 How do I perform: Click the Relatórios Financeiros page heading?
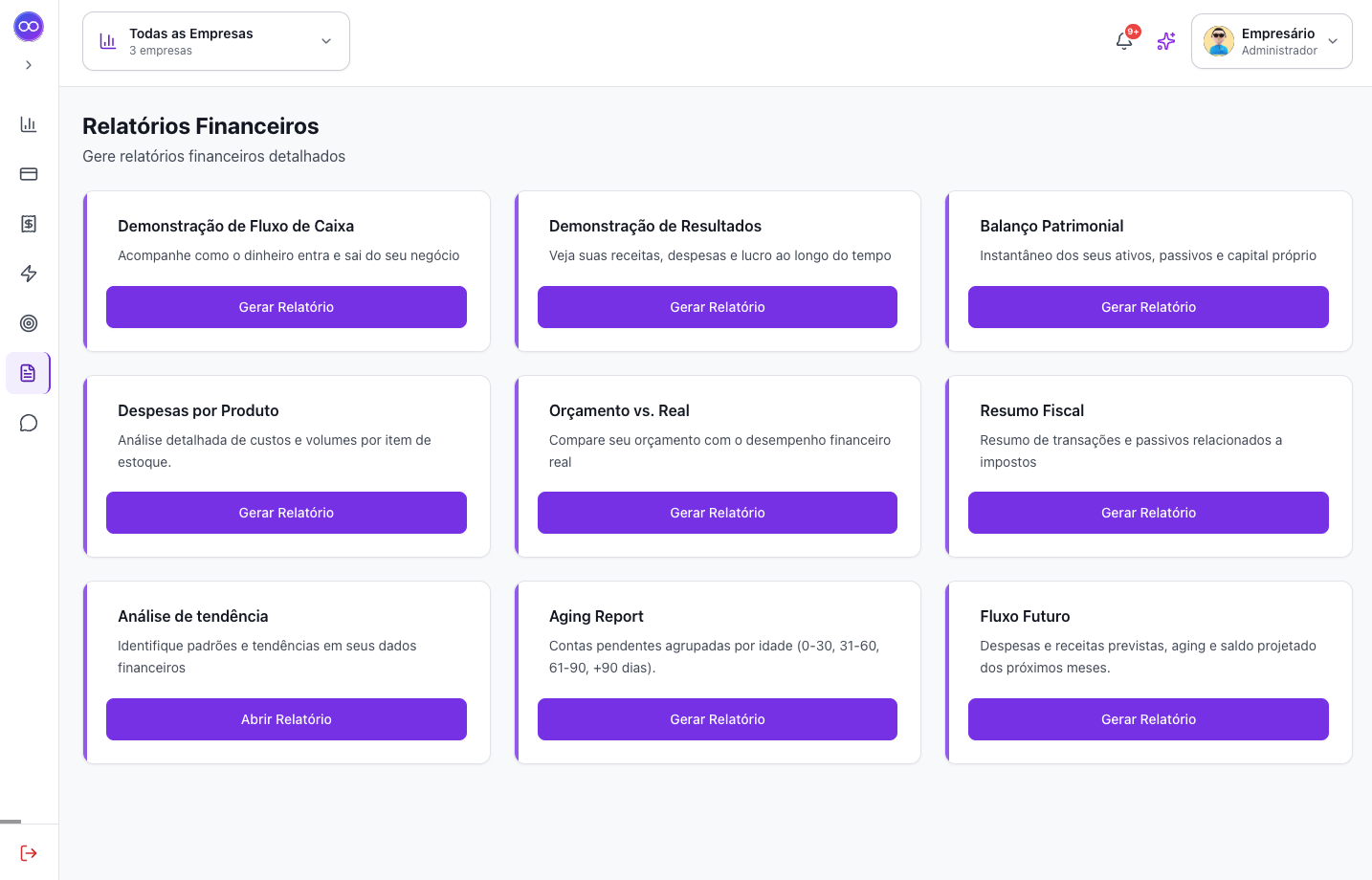[201, 126]
